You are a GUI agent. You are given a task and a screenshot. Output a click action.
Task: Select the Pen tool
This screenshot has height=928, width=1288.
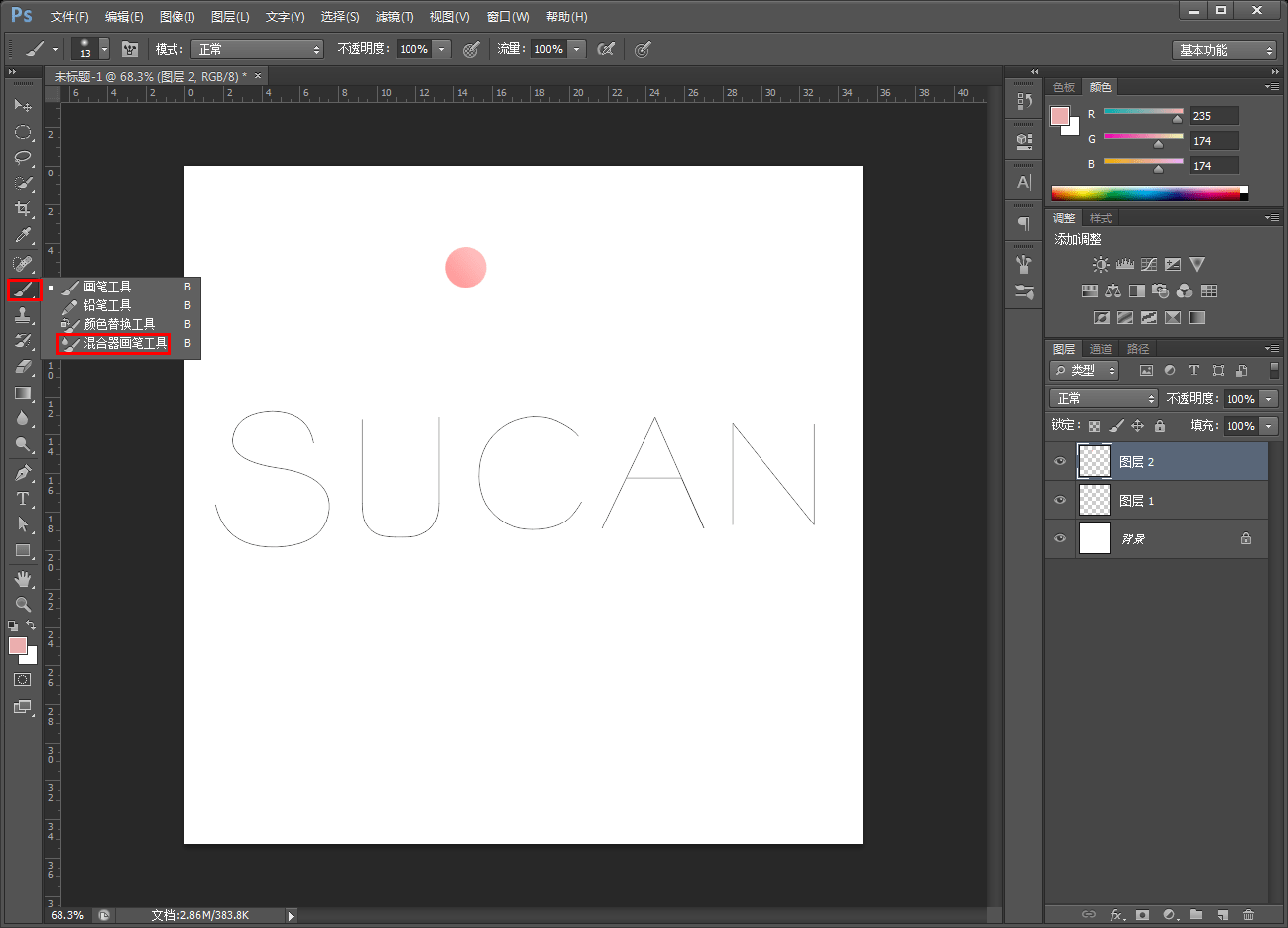(x=23, y=473)
